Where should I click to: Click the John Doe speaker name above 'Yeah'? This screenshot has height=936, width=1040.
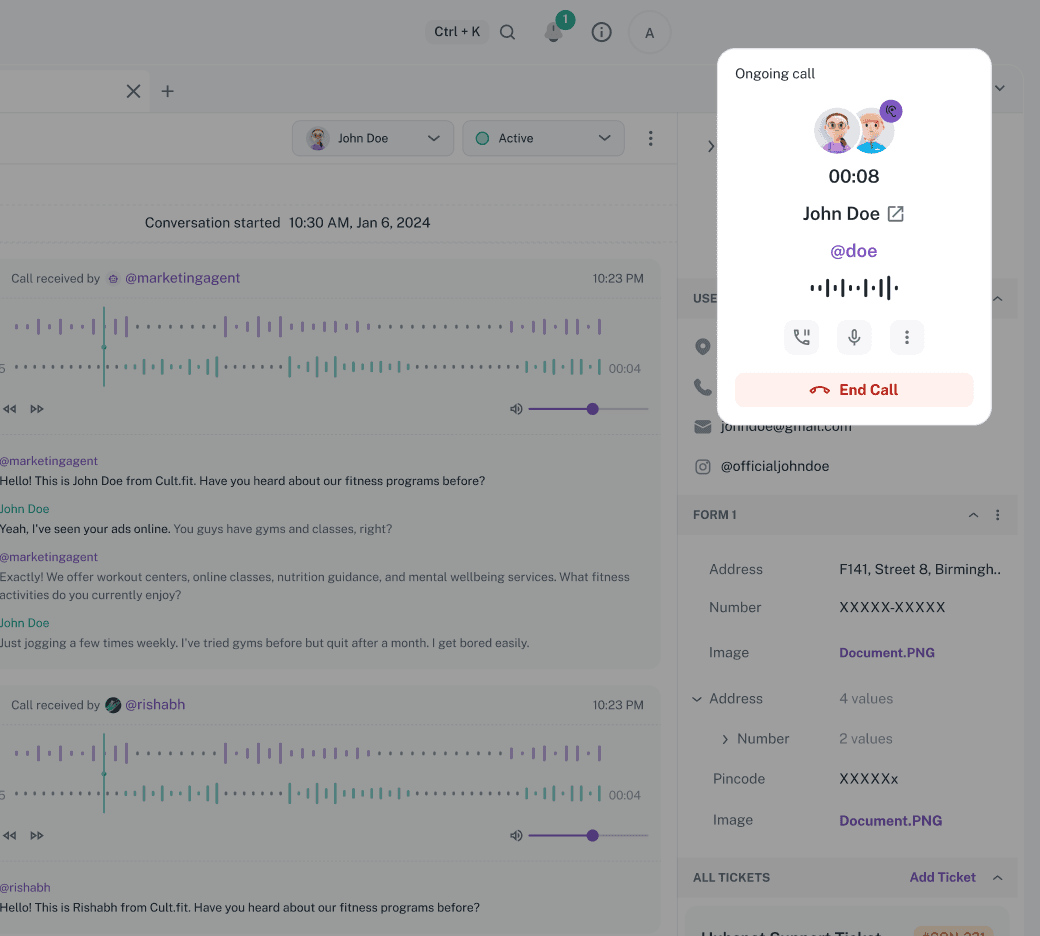[25, 509]
